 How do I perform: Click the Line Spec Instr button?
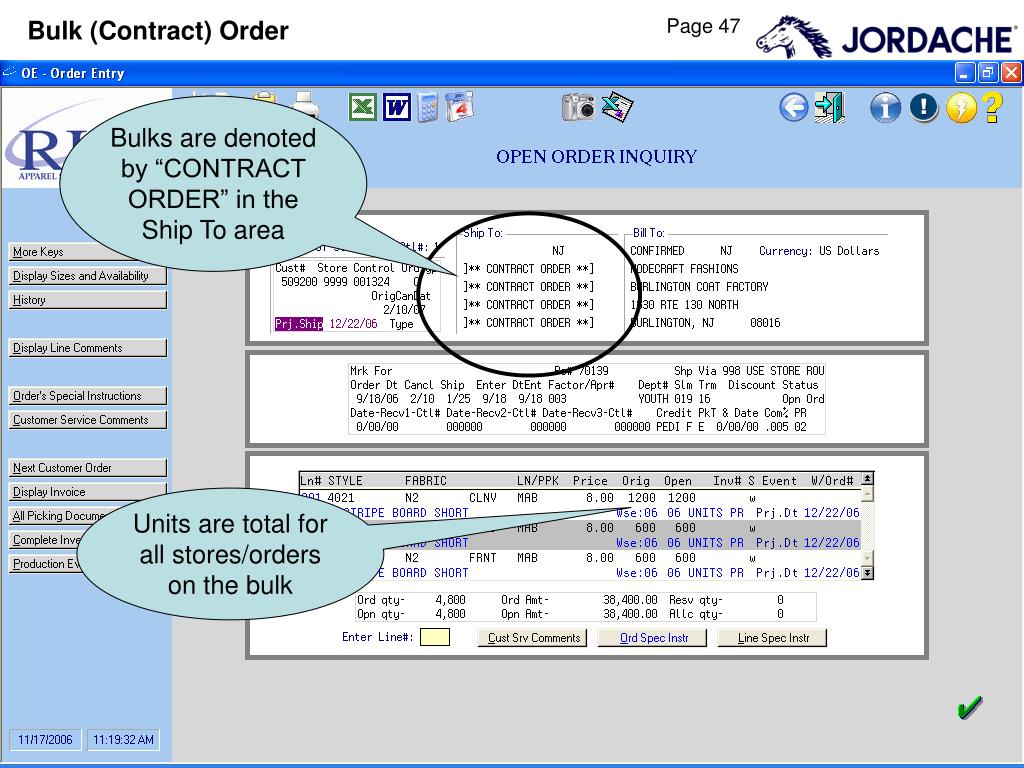click(x=773, y=638)
